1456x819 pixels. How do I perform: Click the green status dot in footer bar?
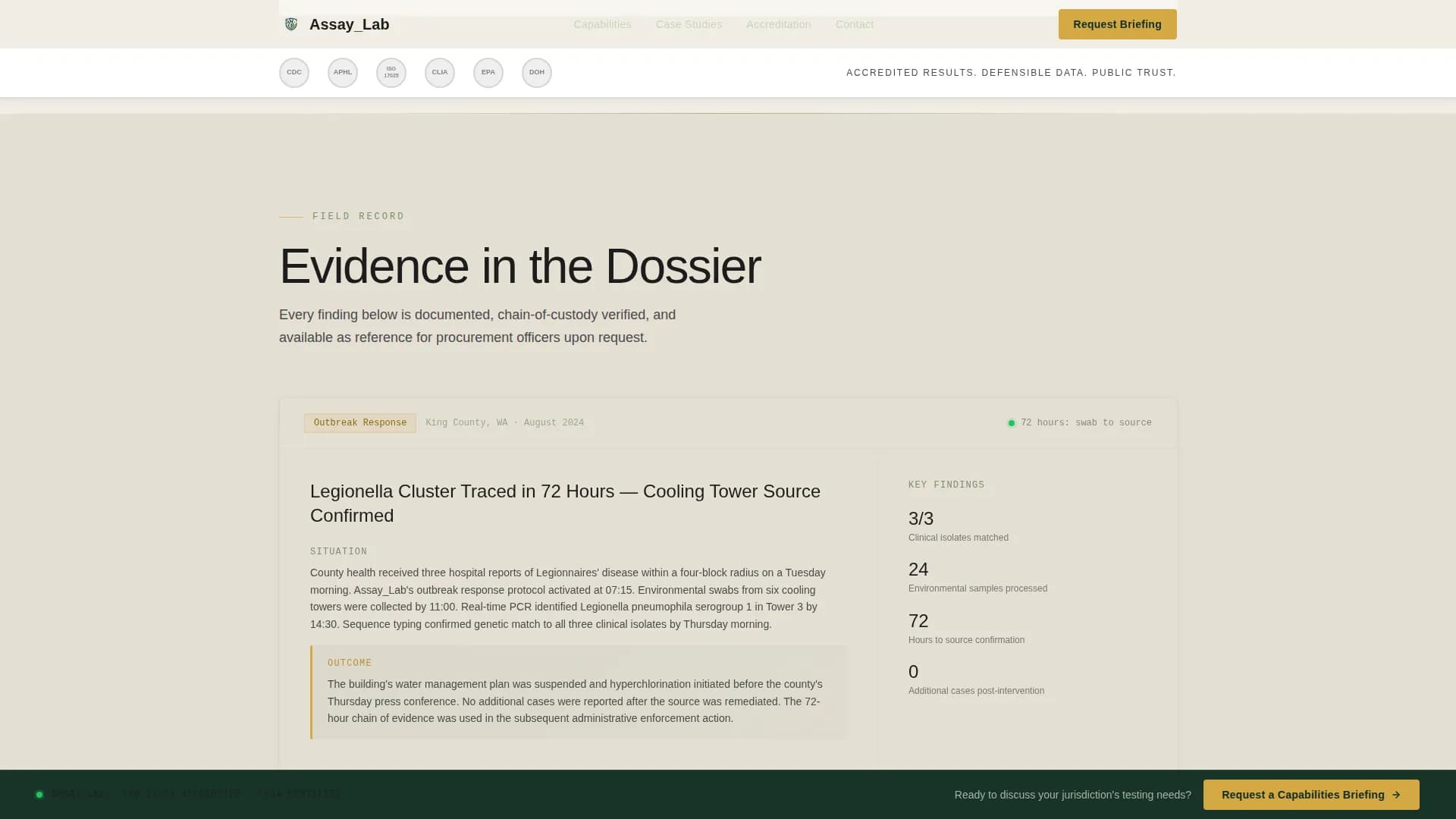pos(39,795)
